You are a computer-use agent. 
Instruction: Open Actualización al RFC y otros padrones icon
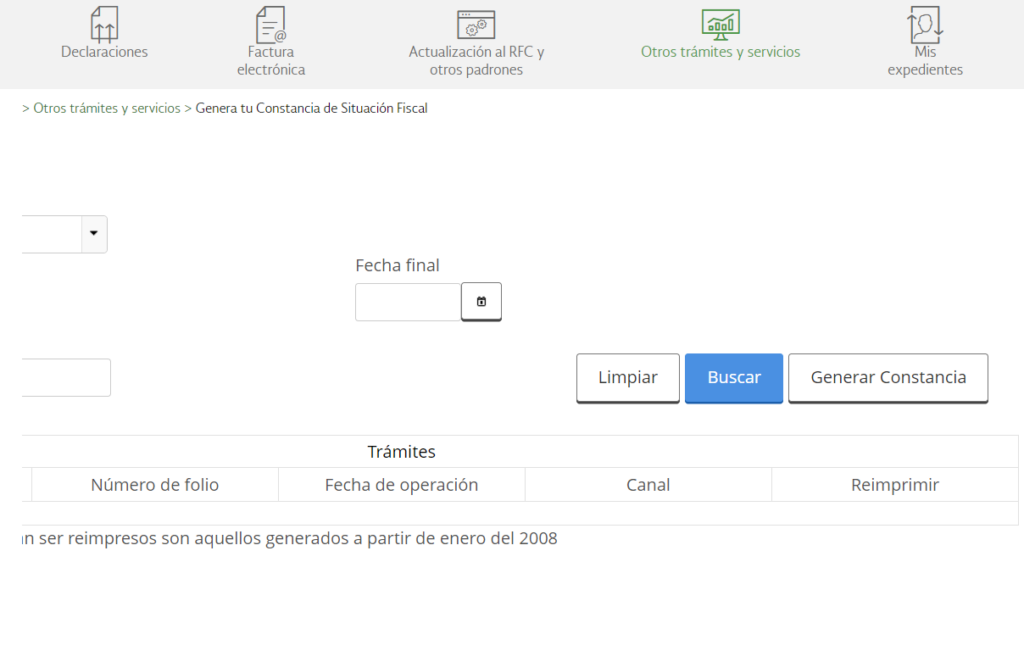pos(474,24)
